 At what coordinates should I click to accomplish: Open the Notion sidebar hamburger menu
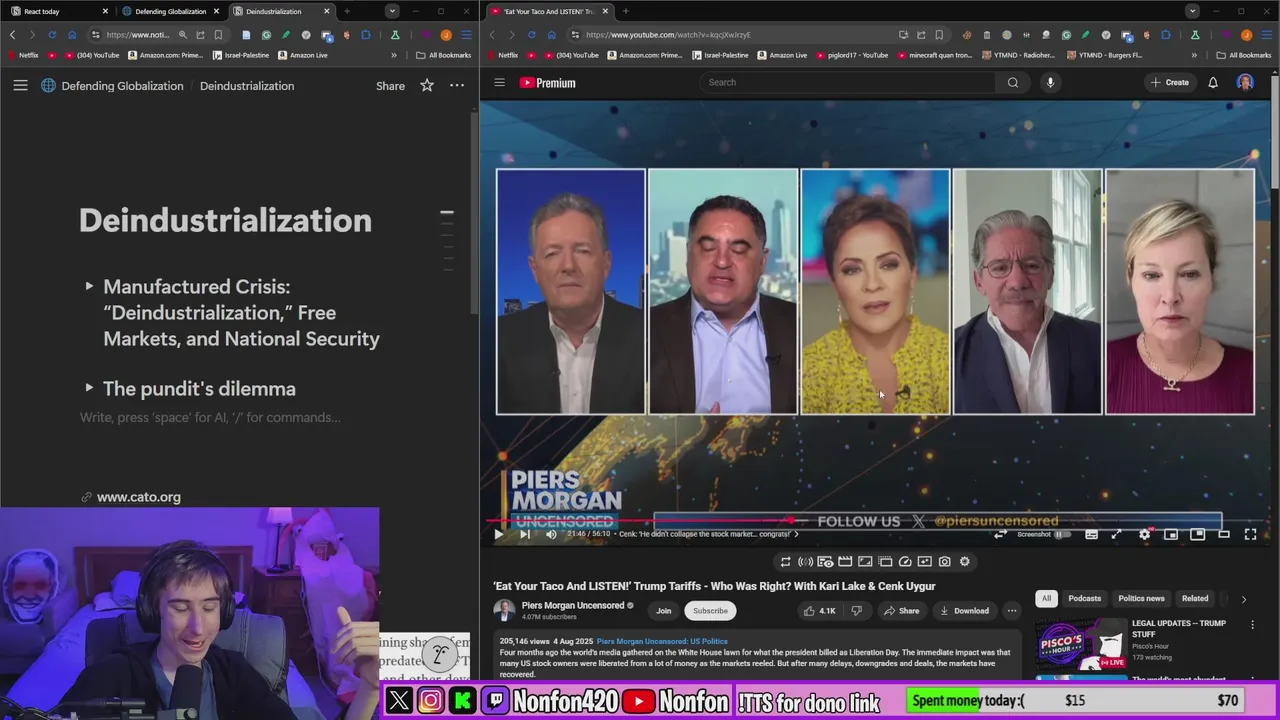pos(20,86)
